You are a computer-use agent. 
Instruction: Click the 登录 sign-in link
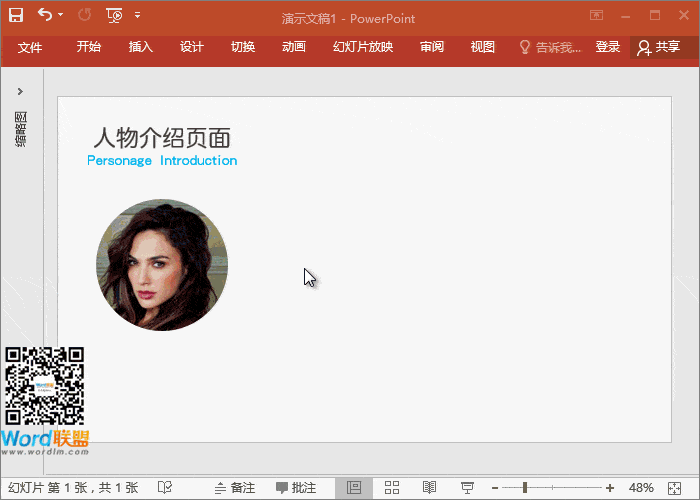pos(607,47)
